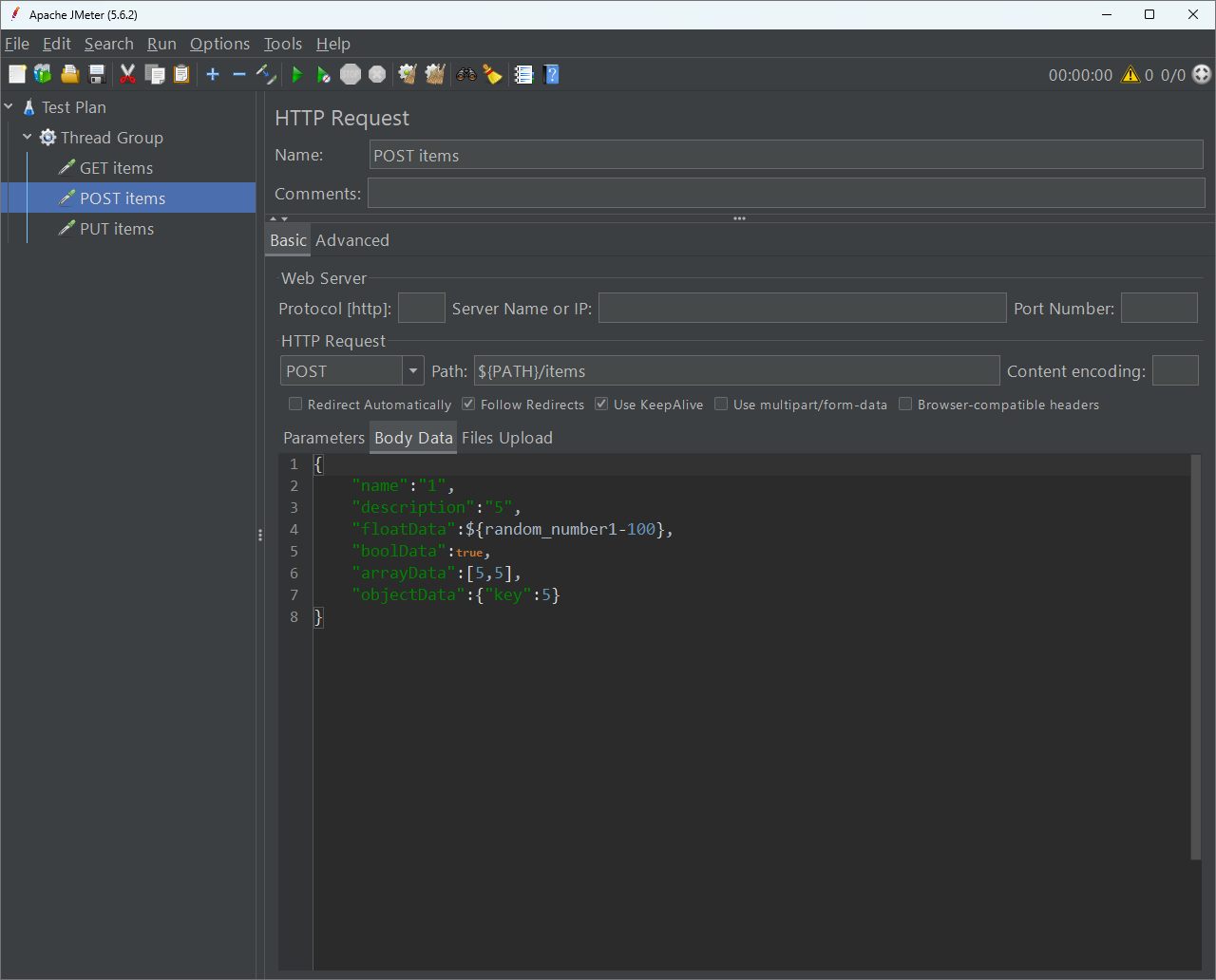
Task: Click the green Start test button
Action: 297,75
